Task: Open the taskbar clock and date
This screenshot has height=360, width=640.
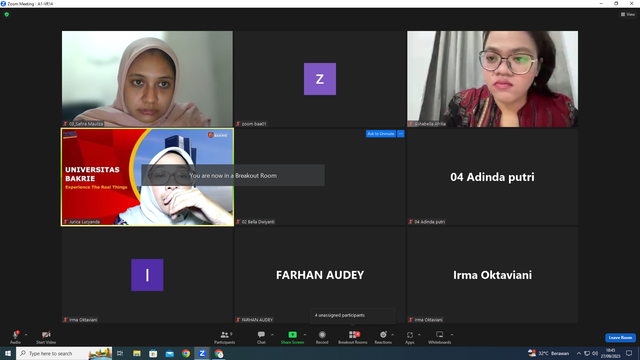Action: (610, 353)
